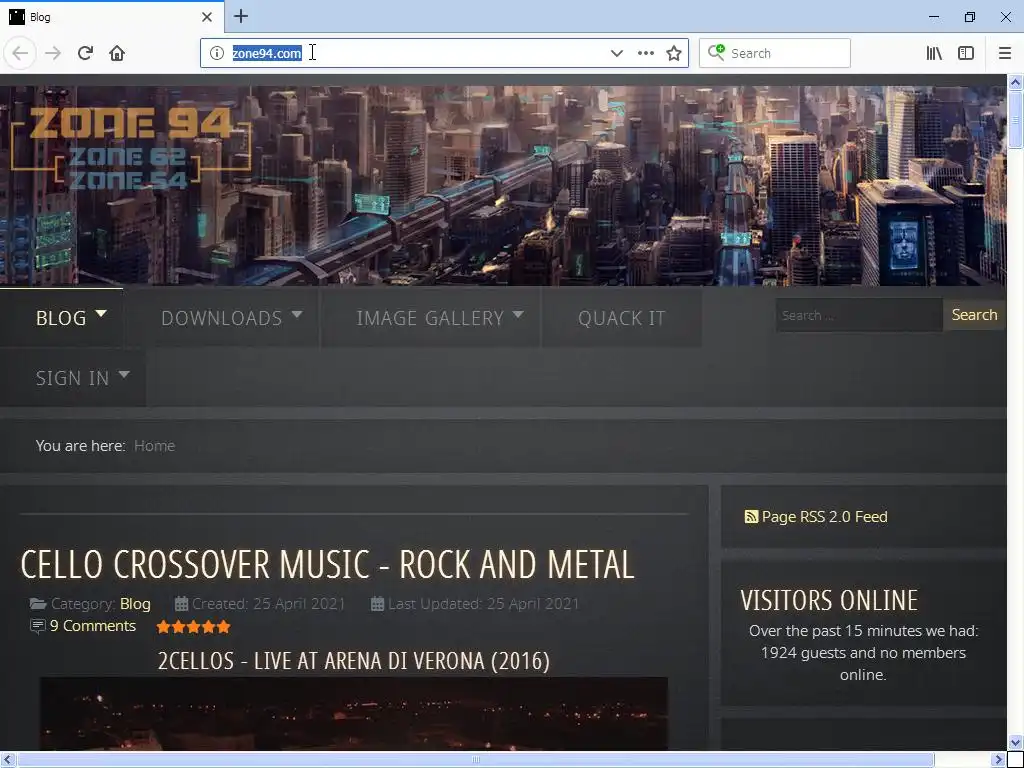Click the website search input field
This screenshot has width=1024, height=768.
[x=859, y=315]
